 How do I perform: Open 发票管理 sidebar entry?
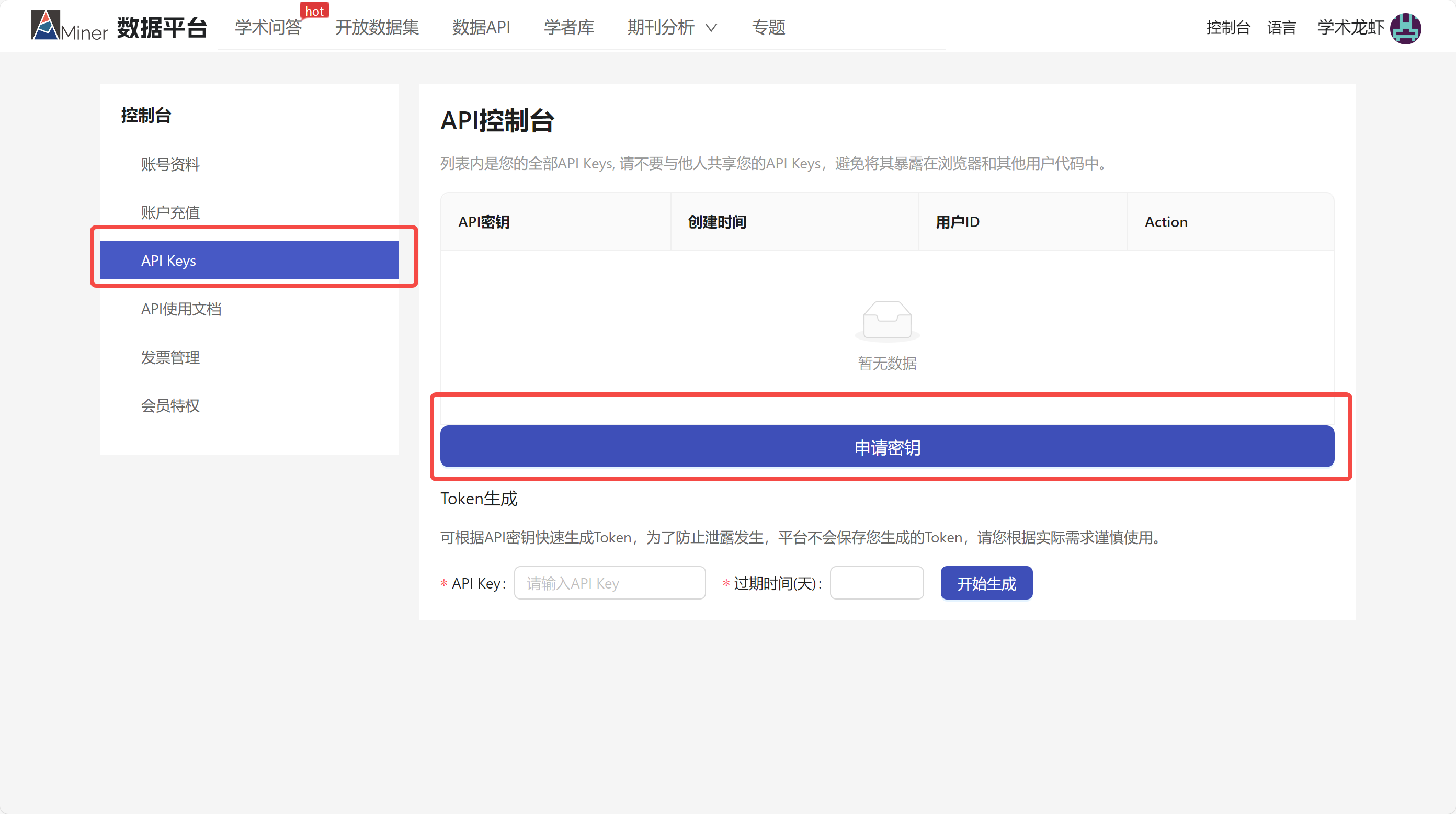170,357
